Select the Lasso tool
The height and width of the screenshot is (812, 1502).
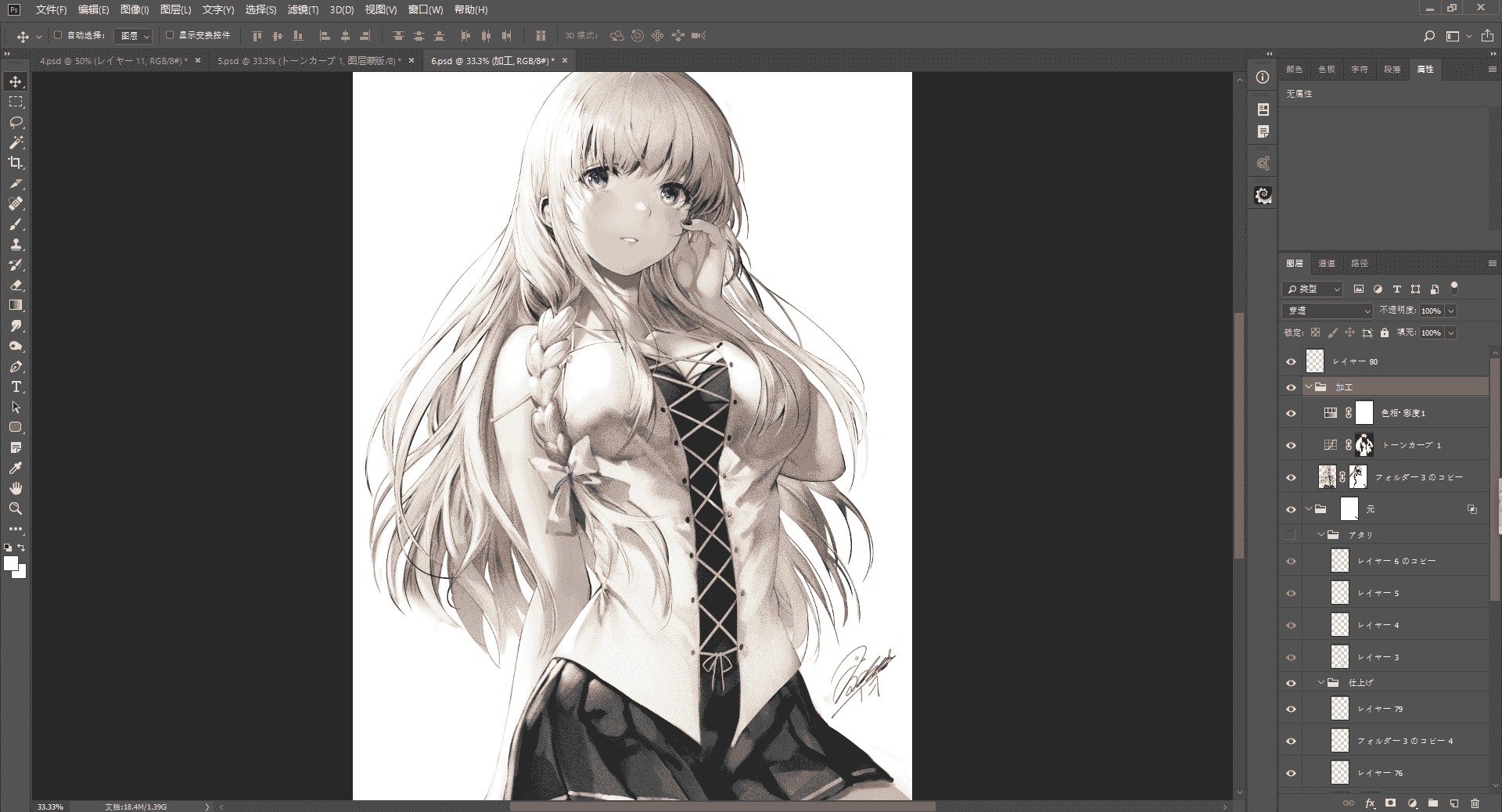16,122
